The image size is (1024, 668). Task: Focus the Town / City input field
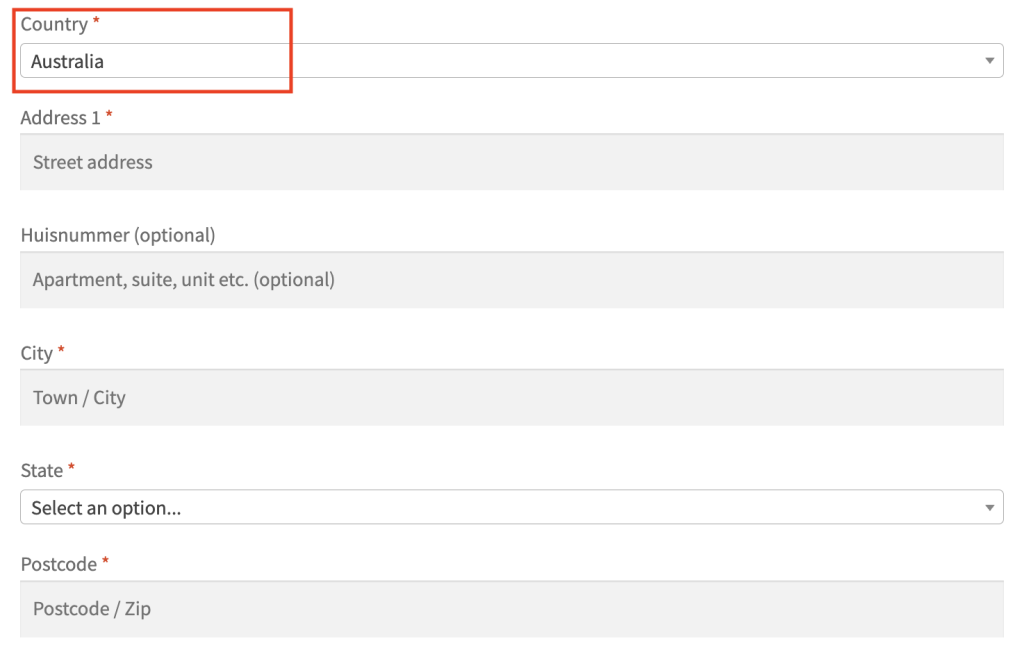[x=511, y=398]
